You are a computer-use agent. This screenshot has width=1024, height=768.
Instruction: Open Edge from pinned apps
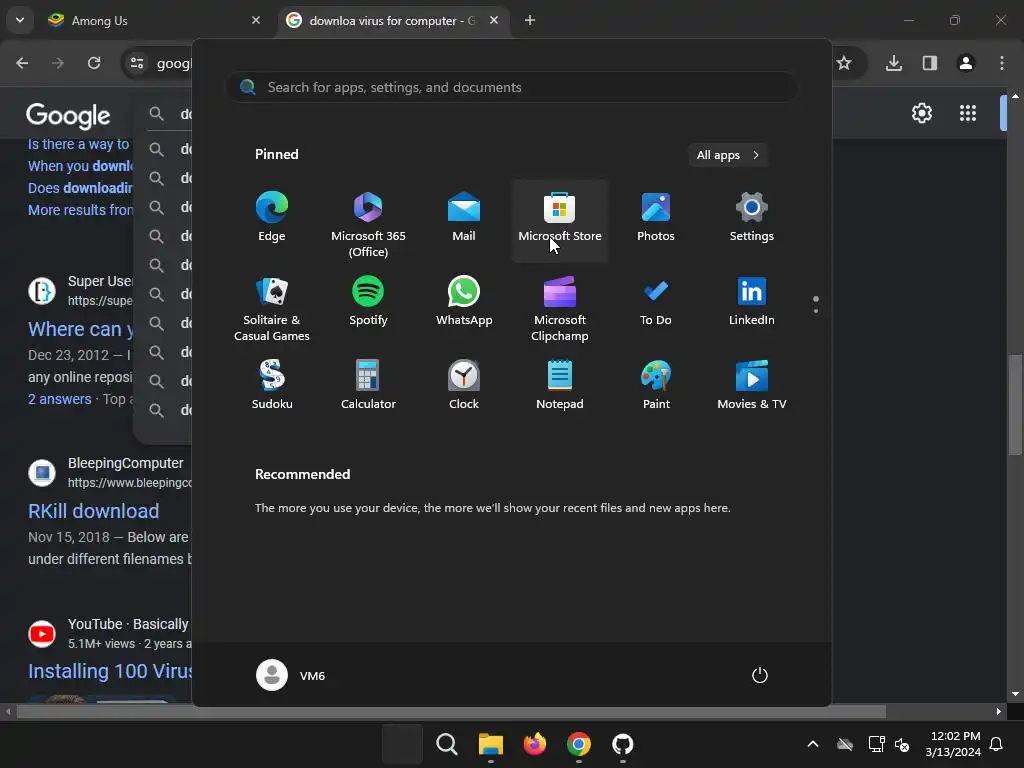(x=272, y=218)
